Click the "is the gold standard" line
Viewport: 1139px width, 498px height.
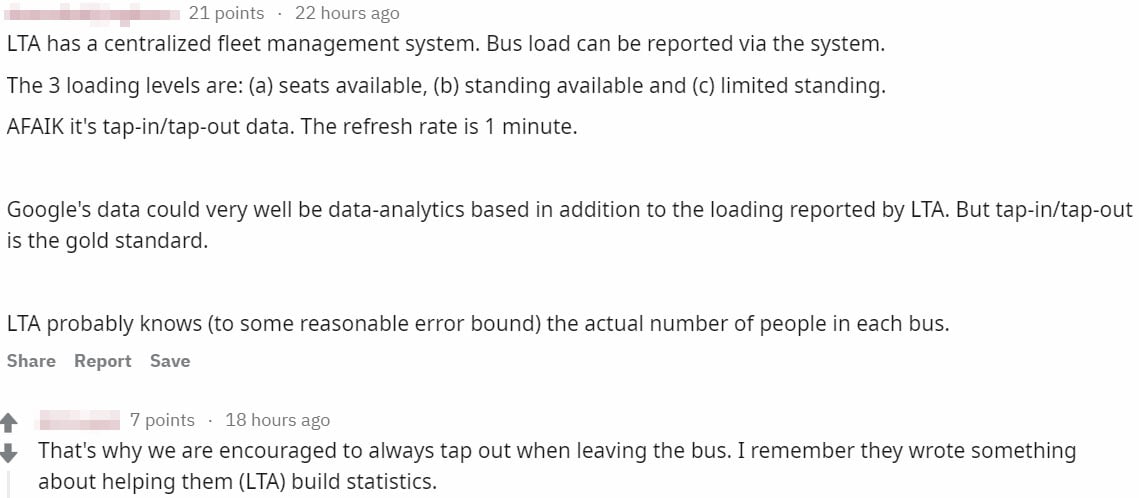(x=107, y=241)
